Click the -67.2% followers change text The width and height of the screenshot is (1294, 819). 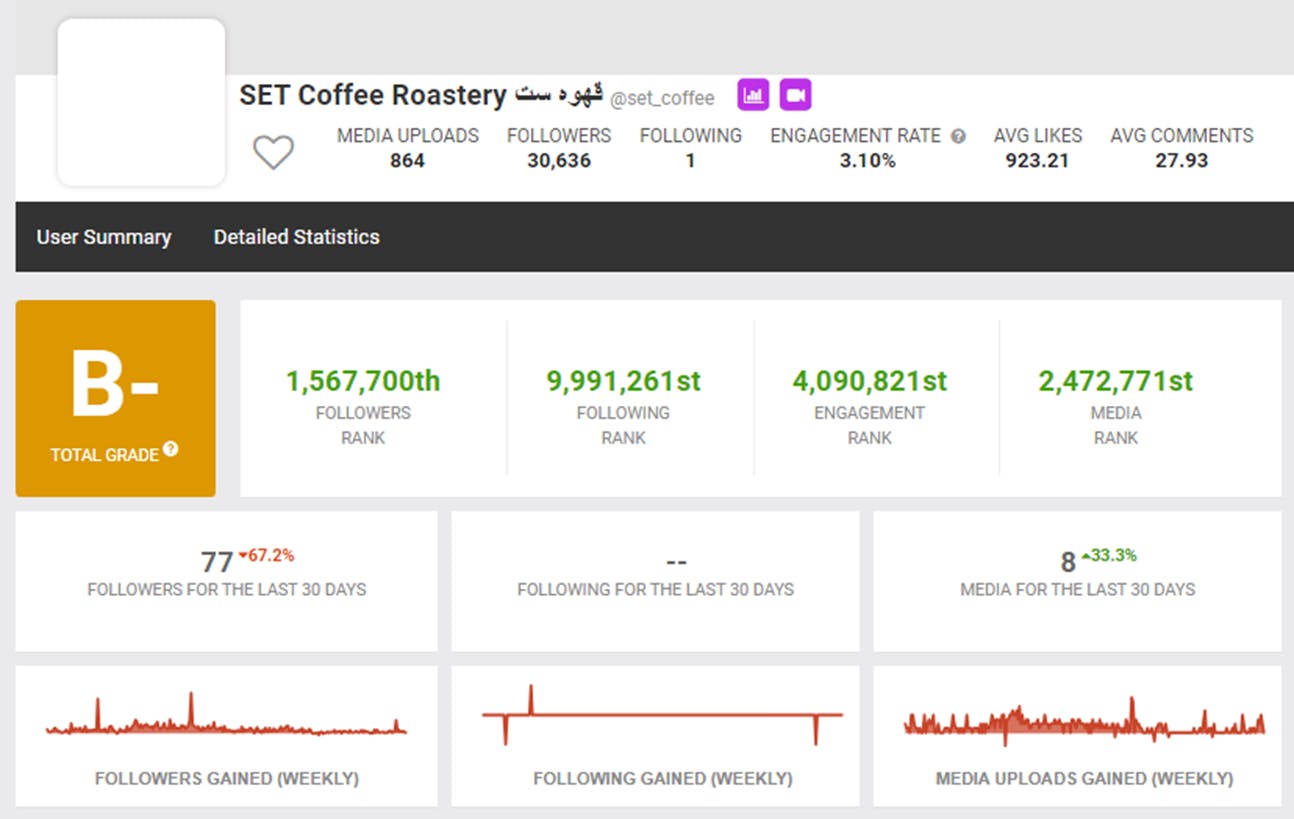click(271, 555)
